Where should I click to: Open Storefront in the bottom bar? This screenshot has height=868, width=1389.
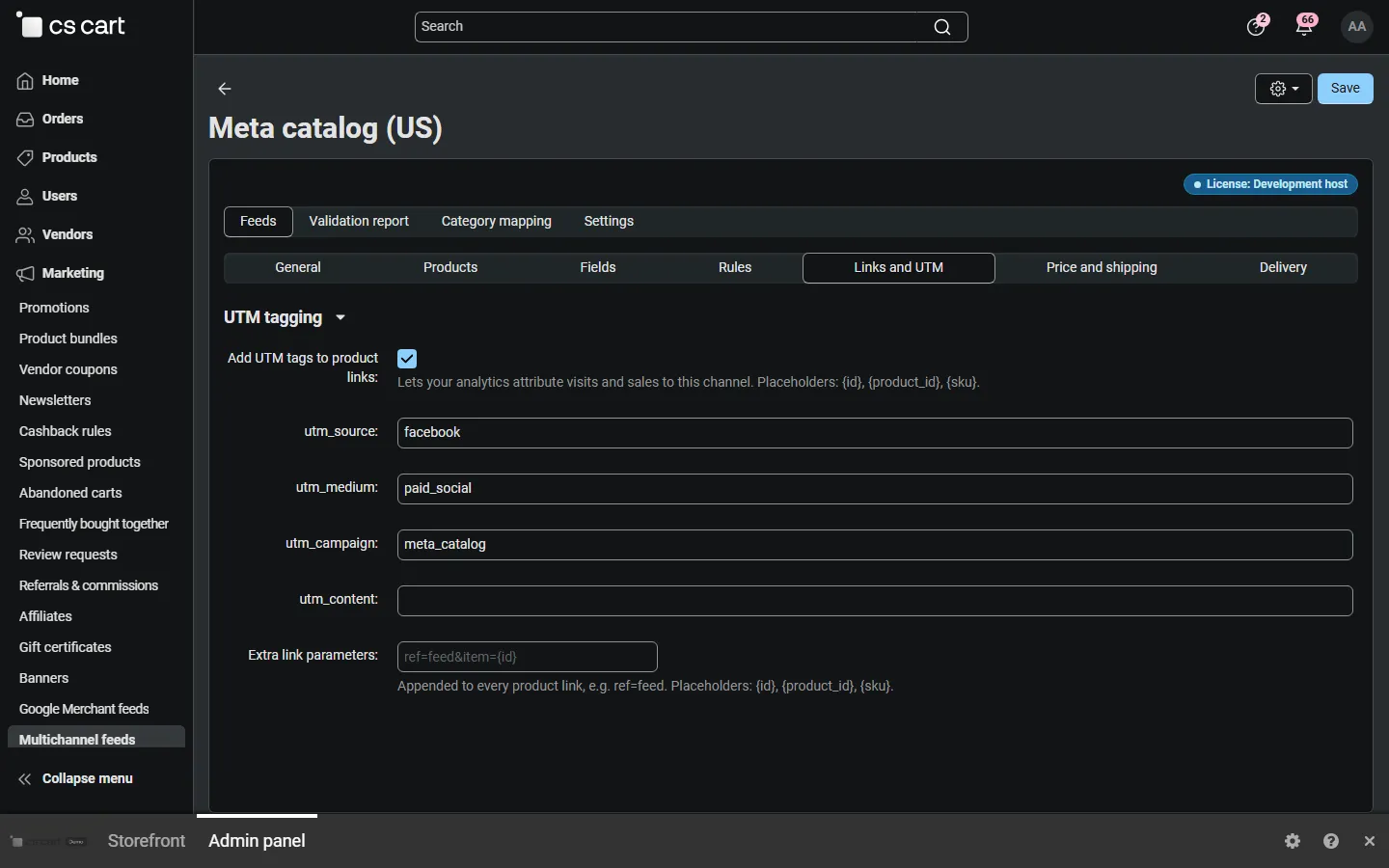147,841
